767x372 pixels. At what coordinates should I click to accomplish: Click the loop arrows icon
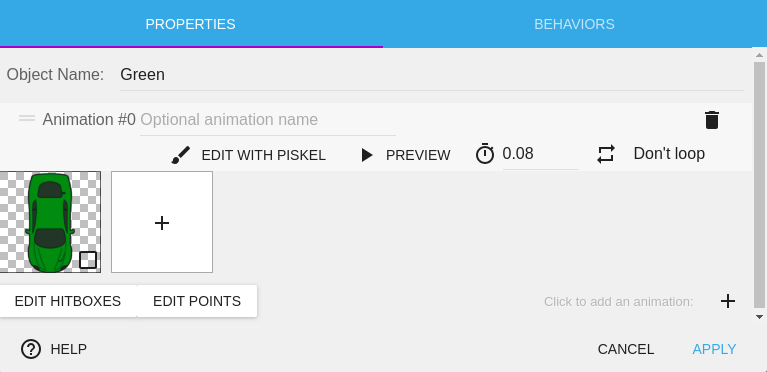[x=606, y=154]
